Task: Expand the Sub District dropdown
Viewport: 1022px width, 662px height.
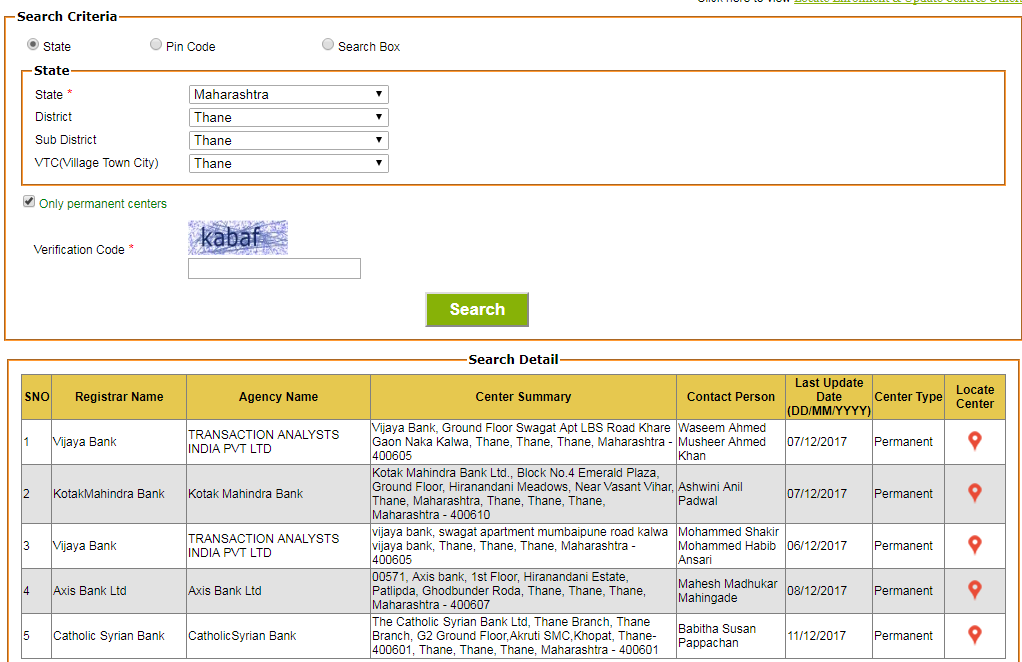Action: click(288, 139)
